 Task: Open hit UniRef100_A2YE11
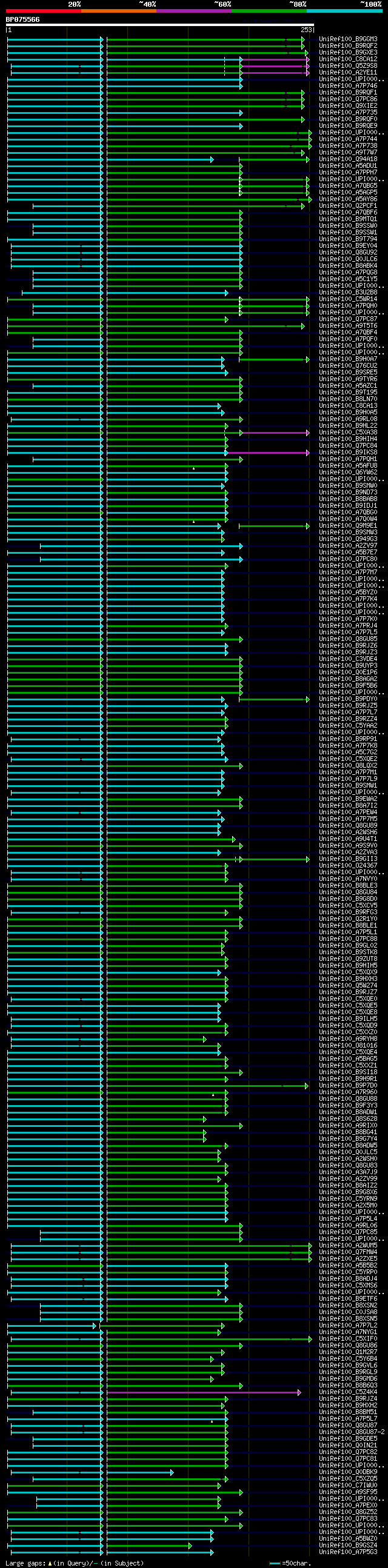pos(348,73)
